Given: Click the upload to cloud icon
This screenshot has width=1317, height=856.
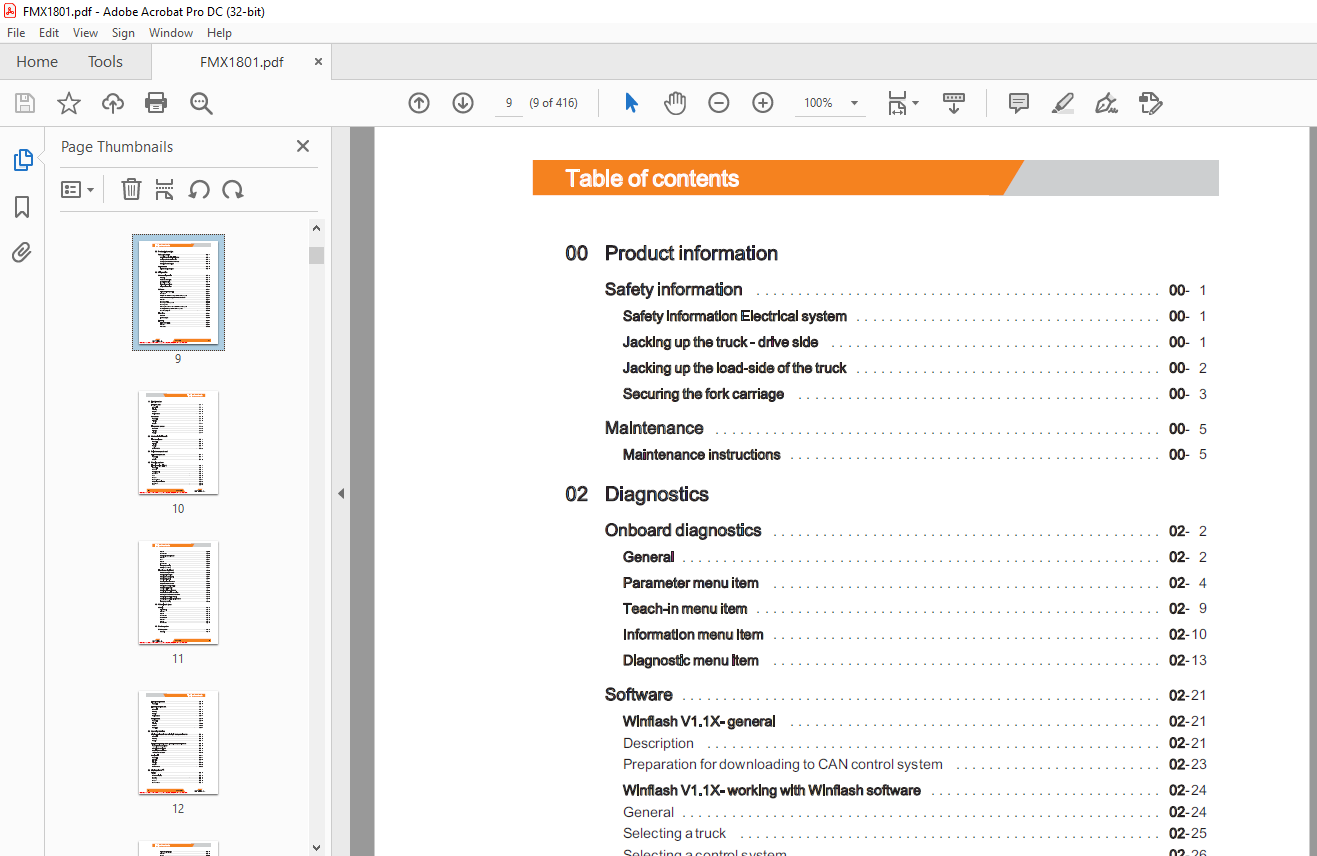Looking at the screenshot, I should pyautogui.click(x=113, y=103).
